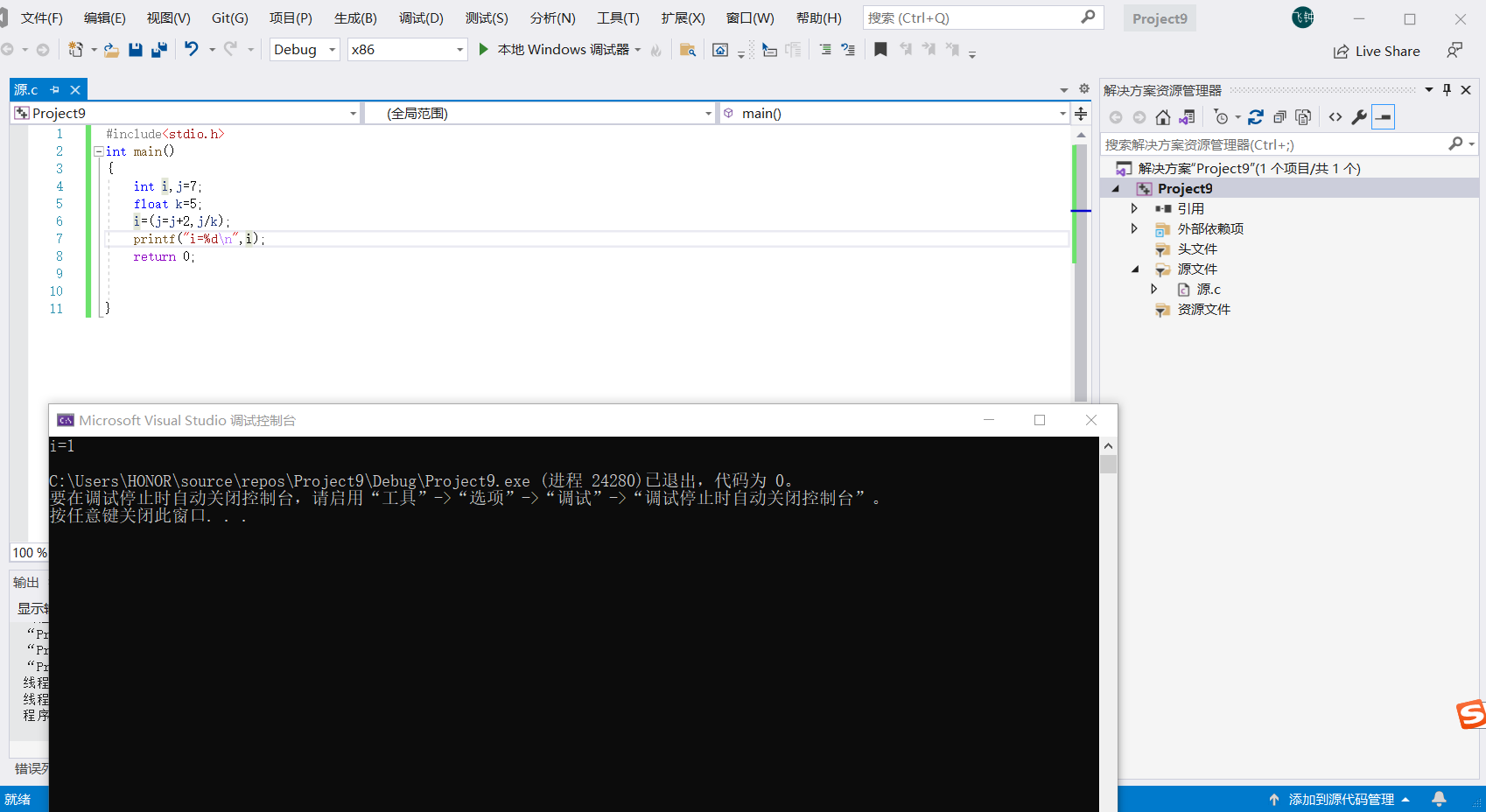Open the 工具(T) menu
Image resolution: width=1486 pixels, height=812 pixels.
tap(618, 18)
